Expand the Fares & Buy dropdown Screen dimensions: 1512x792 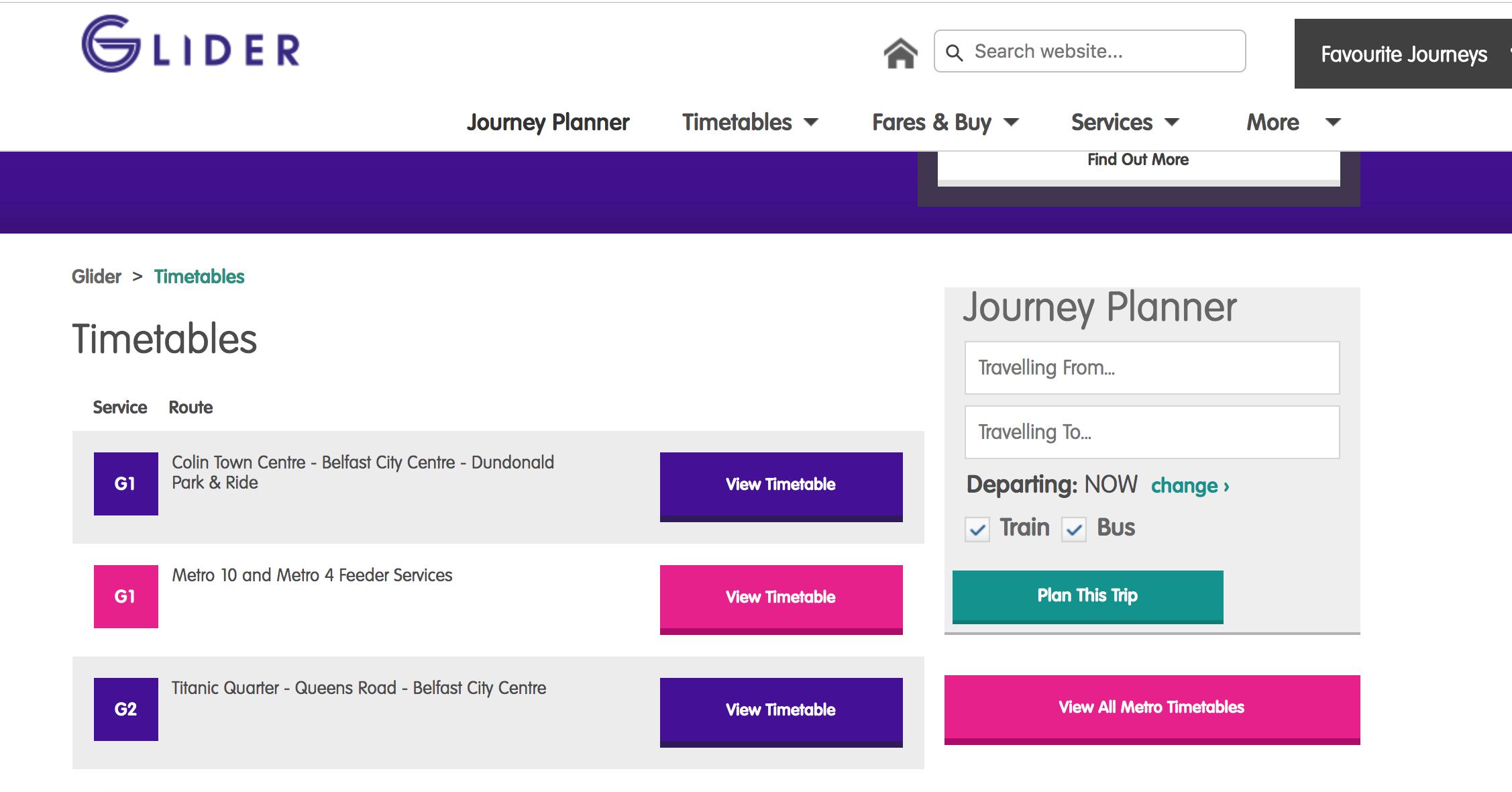[x=944, y=122]
